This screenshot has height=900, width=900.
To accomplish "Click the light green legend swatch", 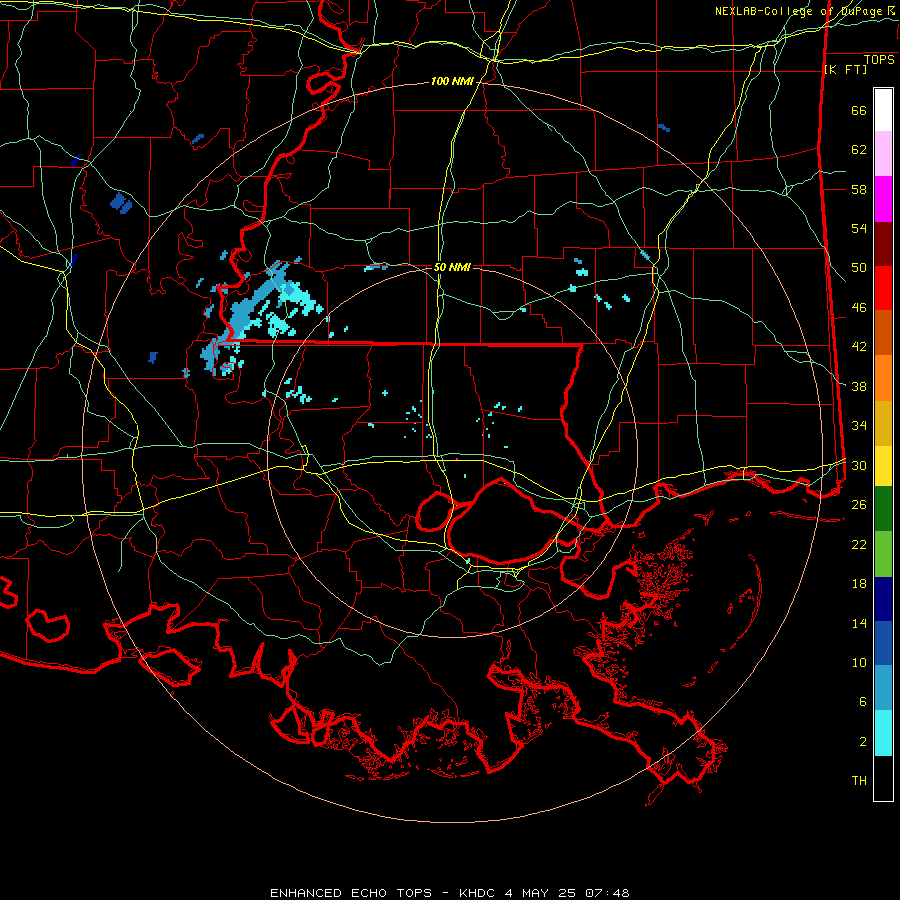I will pyautogui.click(x=883, y=554).
